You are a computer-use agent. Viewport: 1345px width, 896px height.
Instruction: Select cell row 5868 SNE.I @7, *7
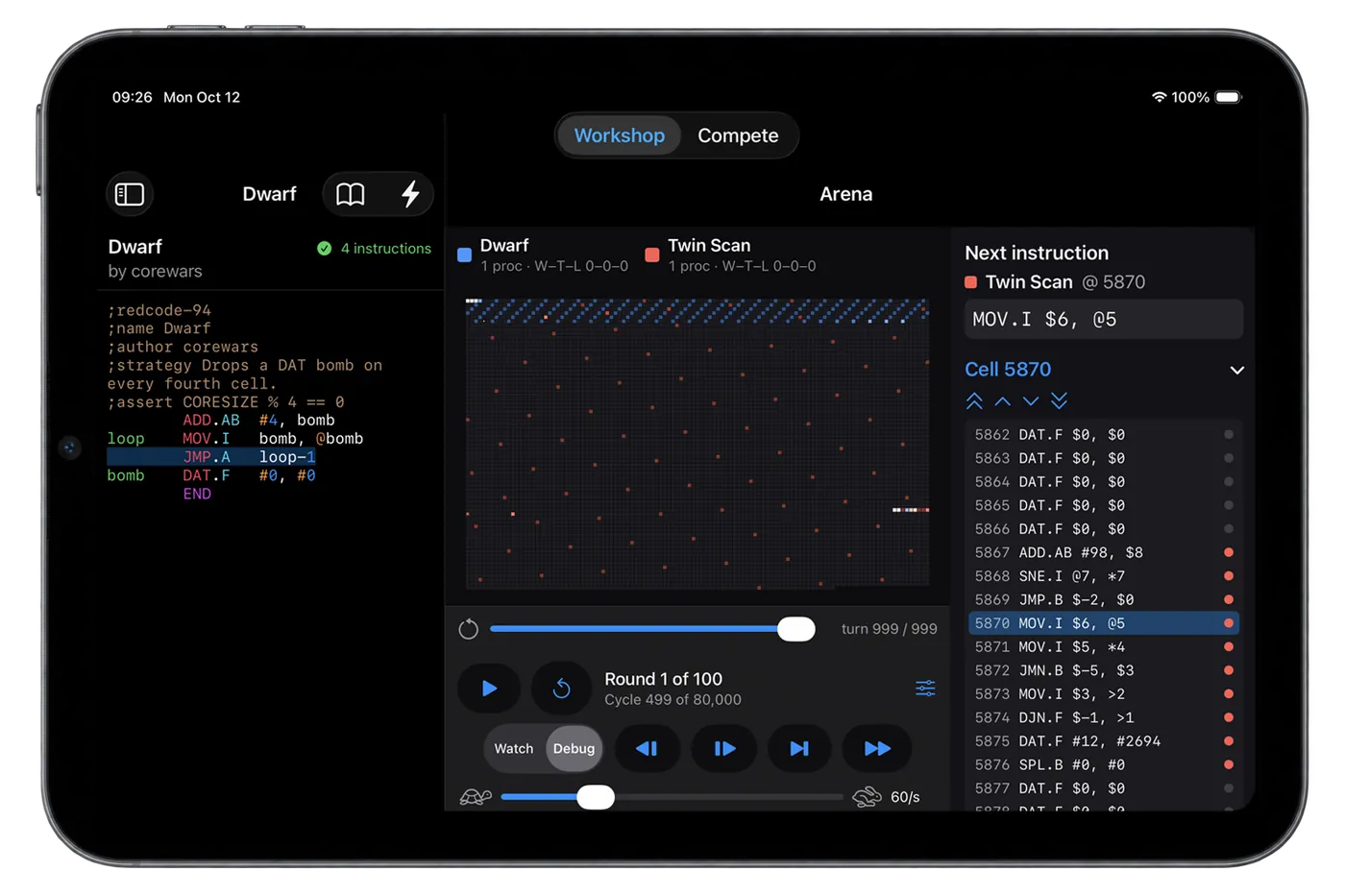(1104, 576)
